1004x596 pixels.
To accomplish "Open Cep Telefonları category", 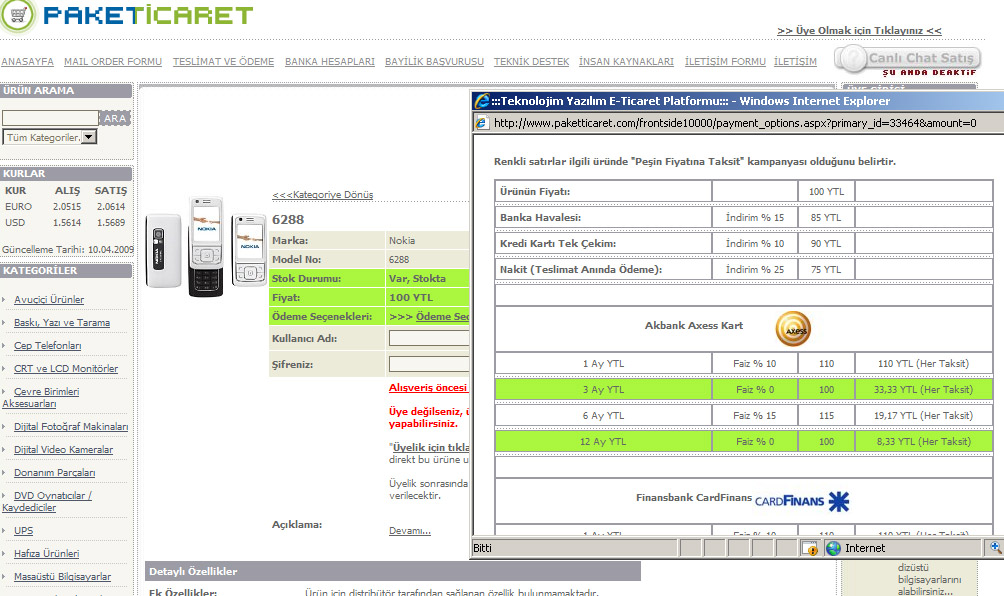I will click(47, 346).
